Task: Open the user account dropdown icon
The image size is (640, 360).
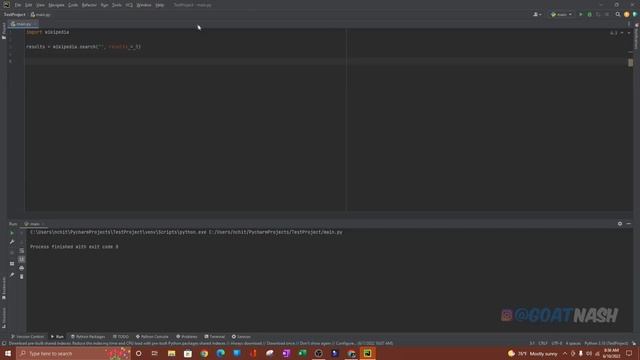Action: coord(537,15)
